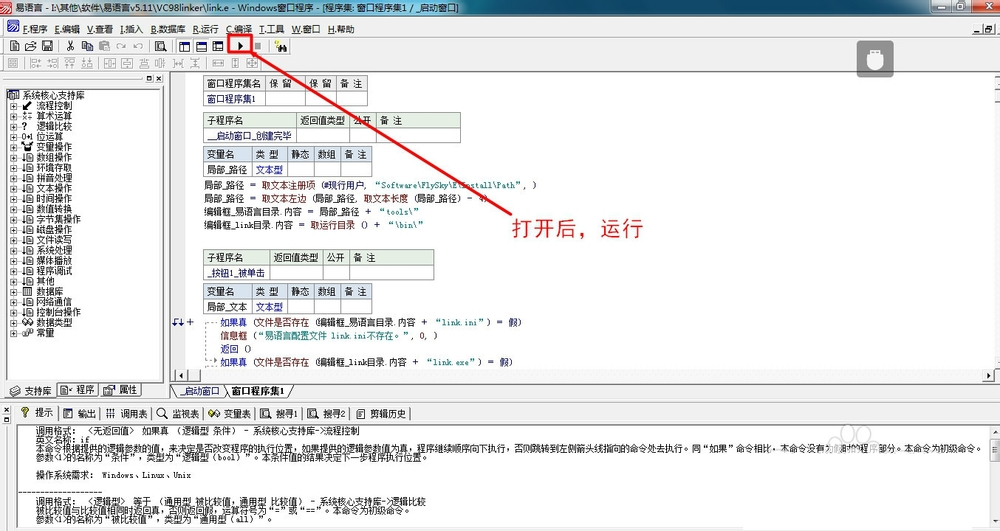
Task: Open the 输出 output tab
Action: click(x=80, y=414)
